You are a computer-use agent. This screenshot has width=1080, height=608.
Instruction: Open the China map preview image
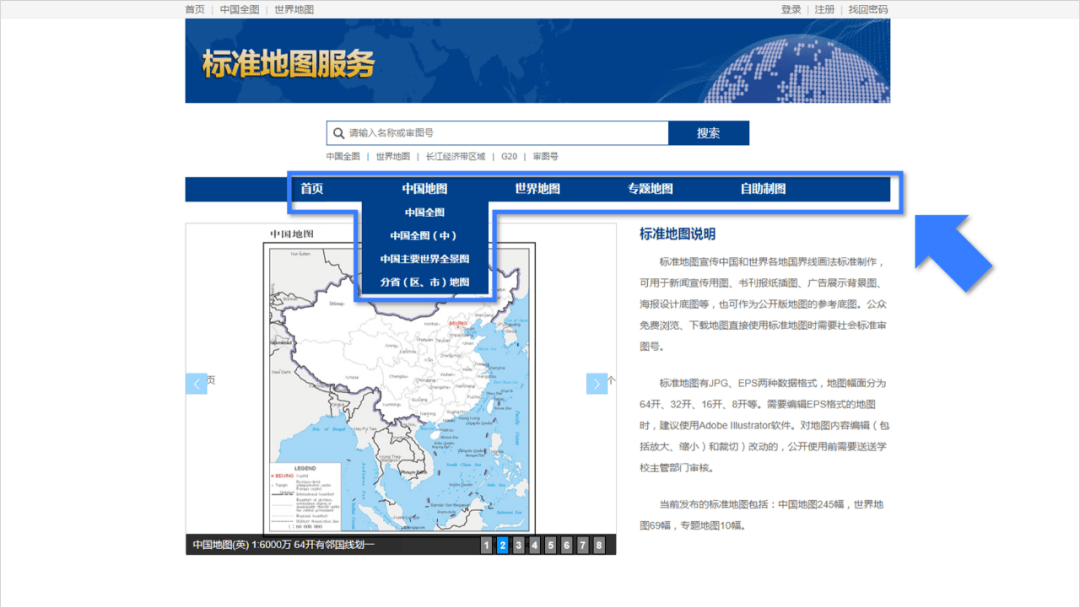(399, 388)
